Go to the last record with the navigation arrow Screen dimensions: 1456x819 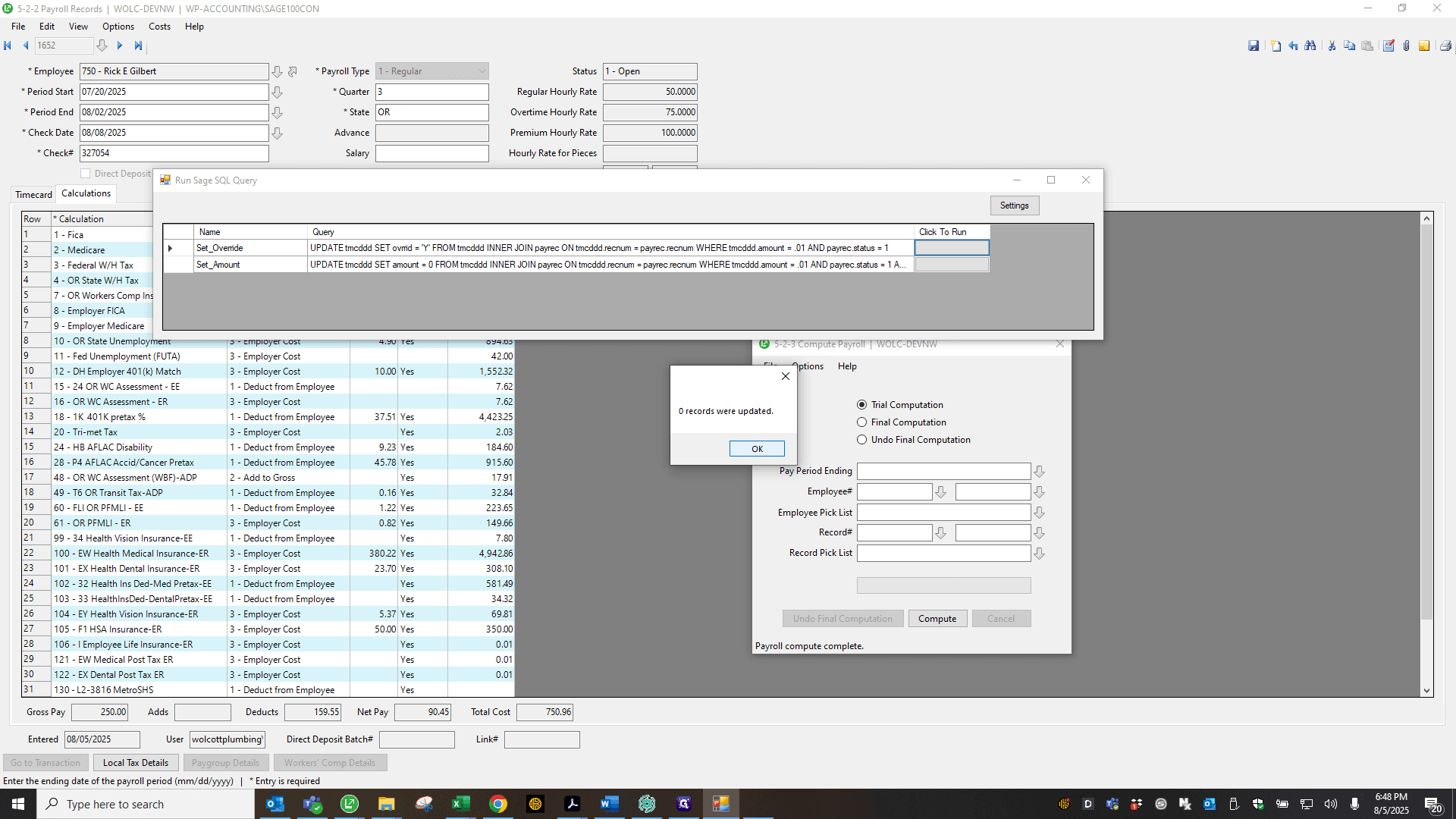point(138,45)
